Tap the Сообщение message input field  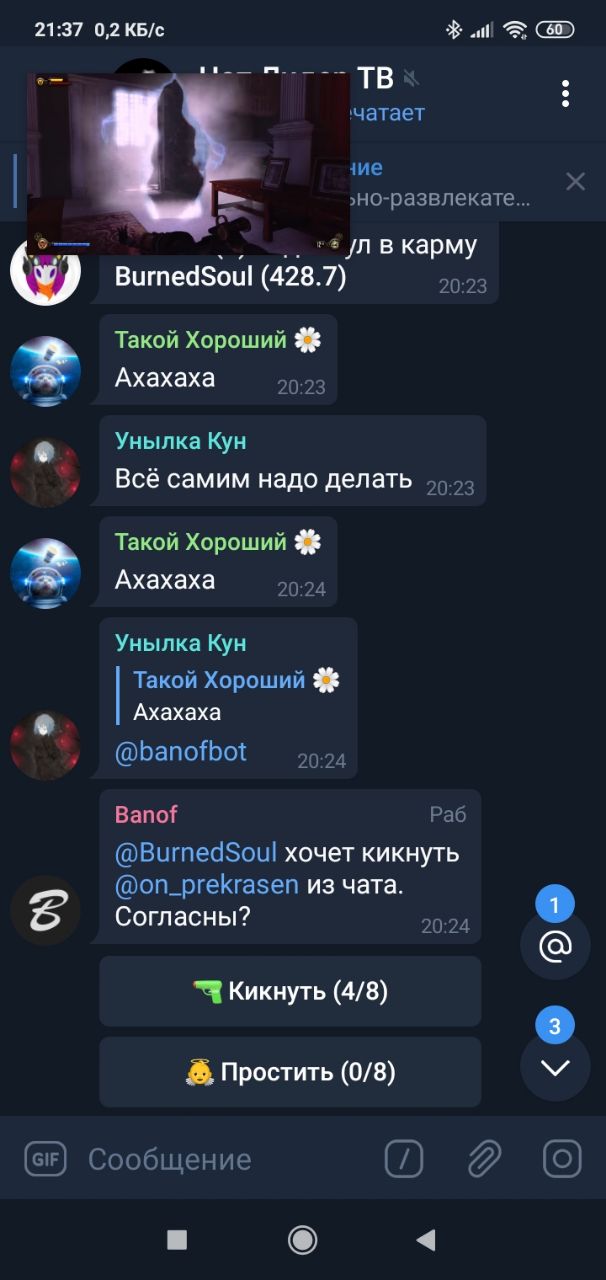pyautogui.click(x=230, y=1159)
